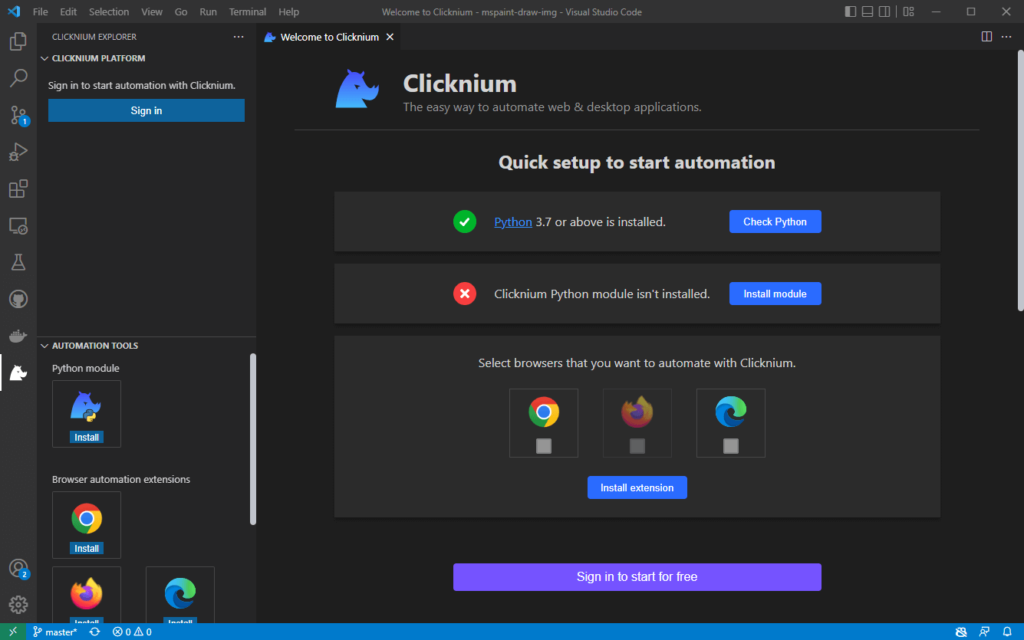1024x640 pixels.
Task: Click the VS Code logo in title bar
Action: tap(14, 12)
